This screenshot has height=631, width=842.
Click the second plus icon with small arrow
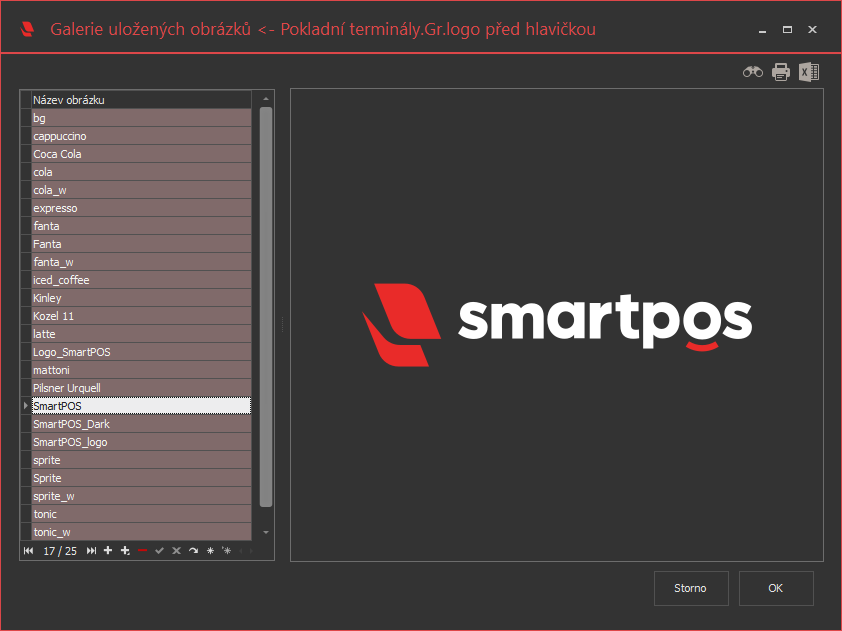coord(125,550)
